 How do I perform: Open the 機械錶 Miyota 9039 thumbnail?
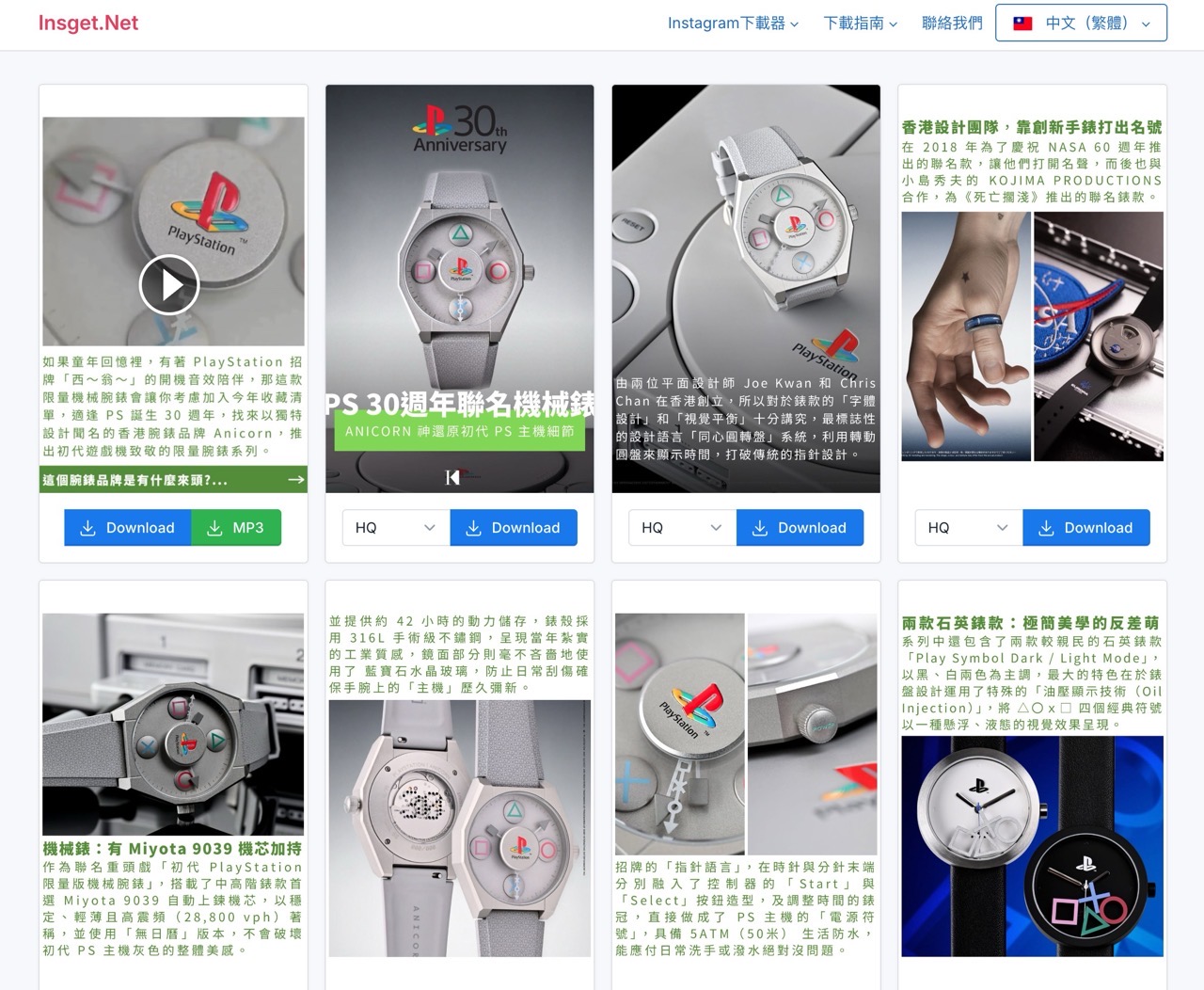coord(173,725)
